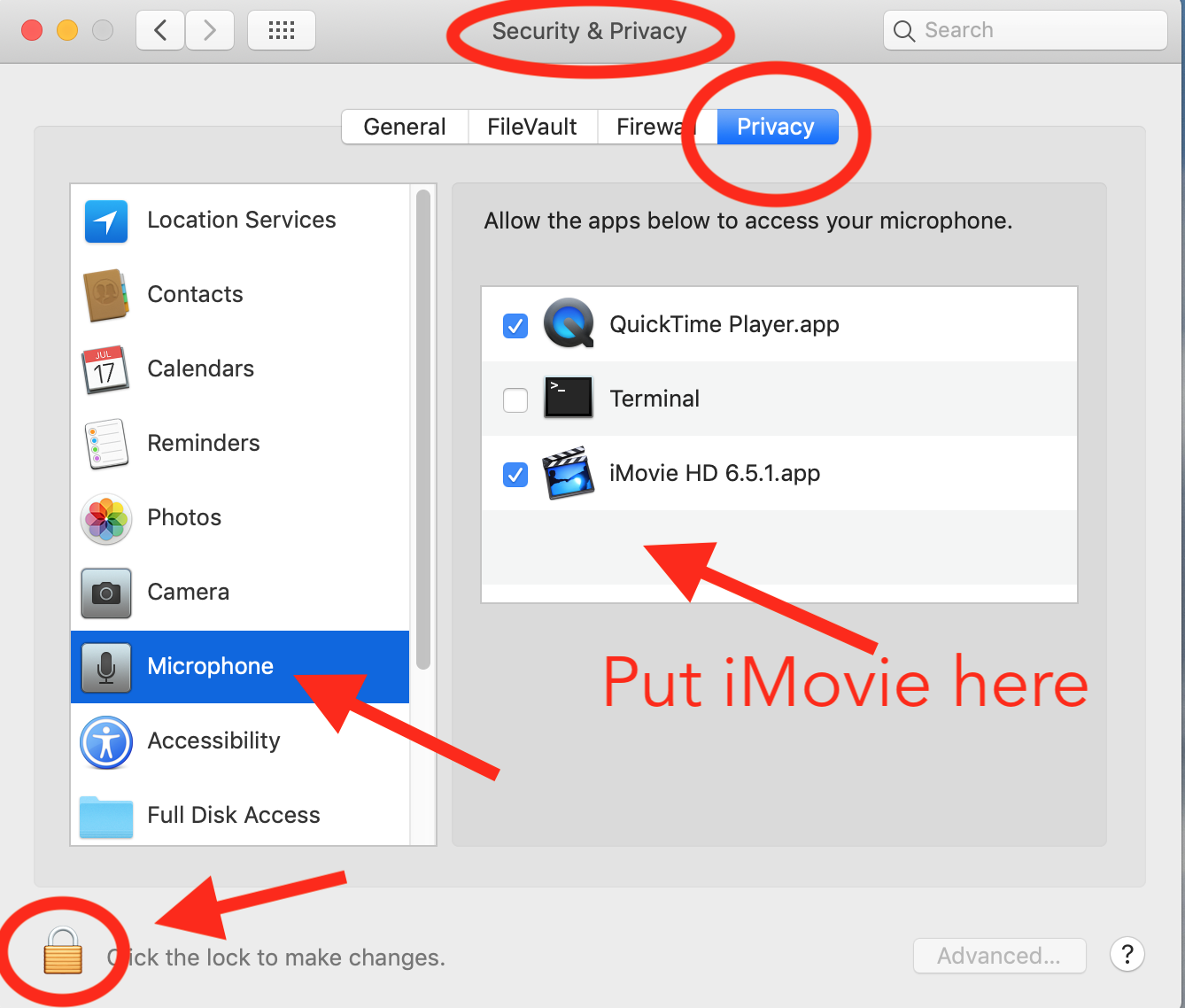Switch to the FileVault tab

coord(532,127)
